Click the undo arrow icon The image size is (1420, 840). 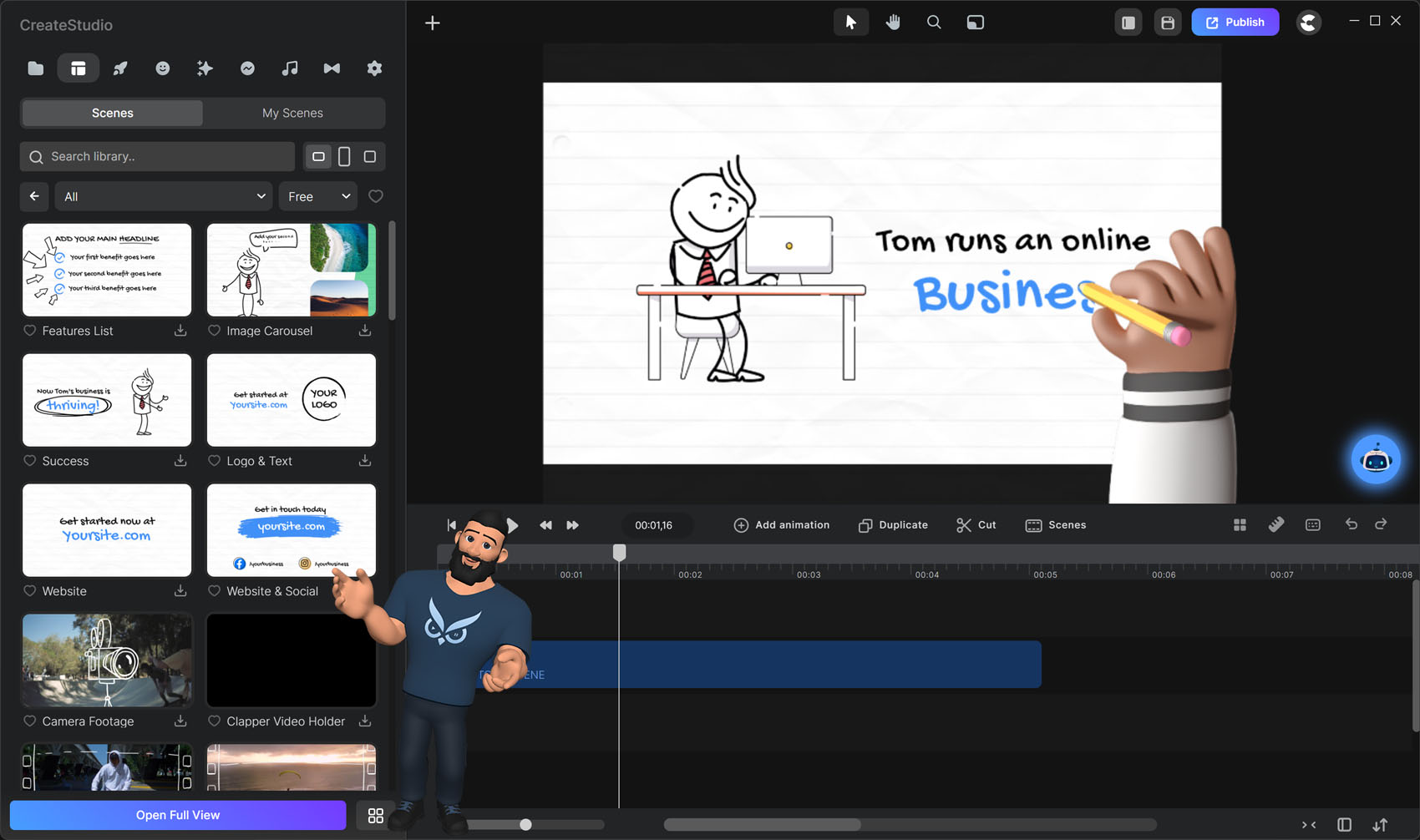point(1351,524)
